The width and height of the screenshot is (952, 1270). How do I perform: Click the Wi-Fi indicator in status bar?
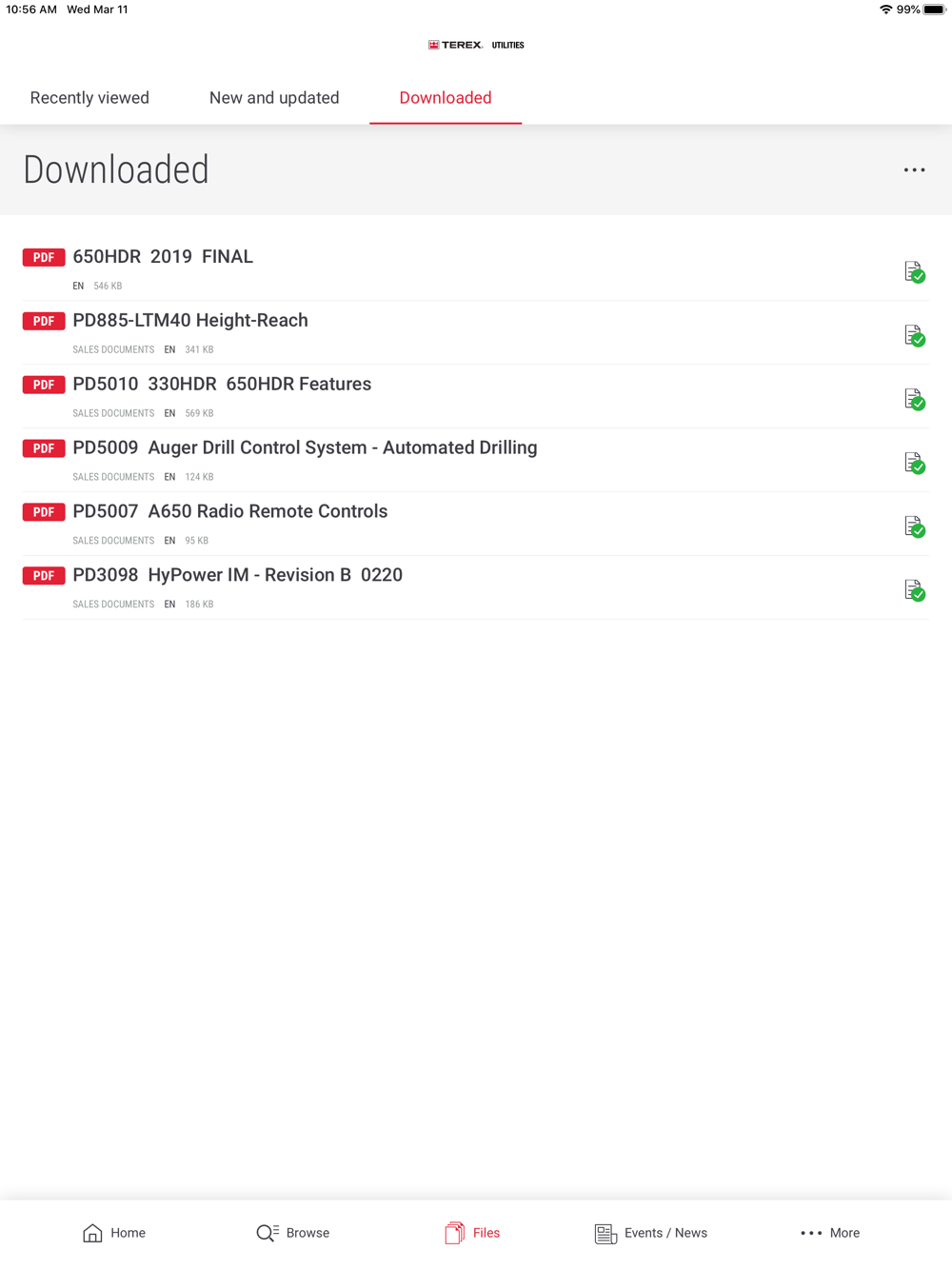886,10
